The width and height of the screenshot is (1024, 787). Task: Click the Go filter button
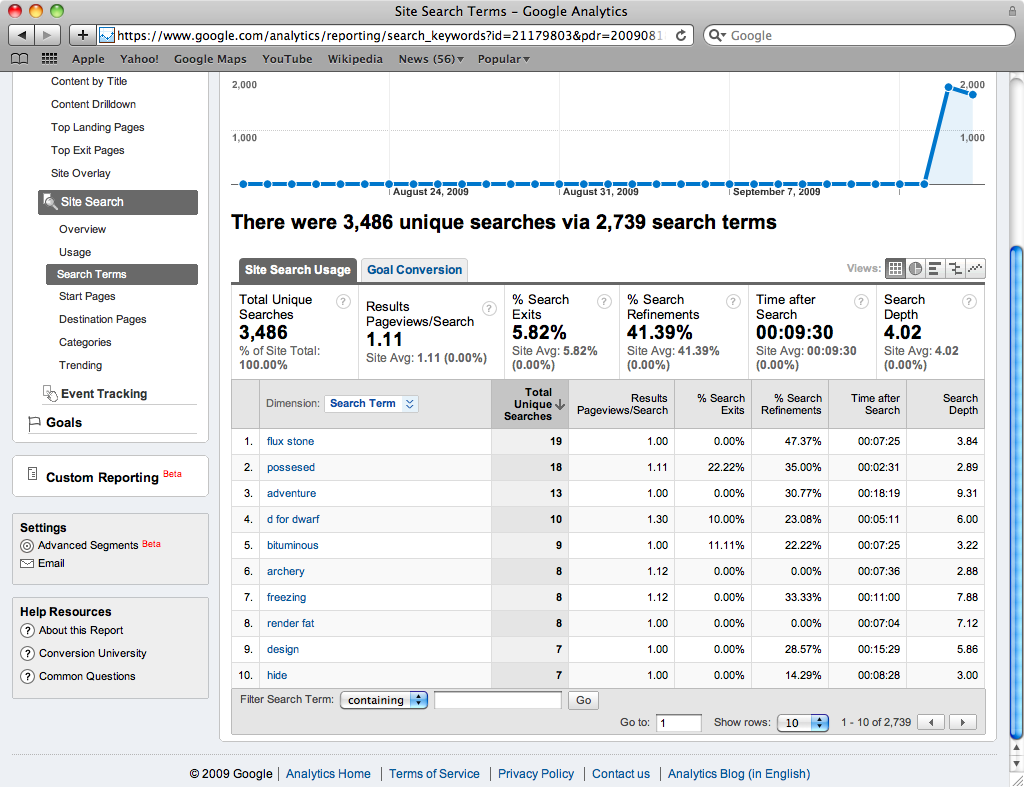point(583,700)
